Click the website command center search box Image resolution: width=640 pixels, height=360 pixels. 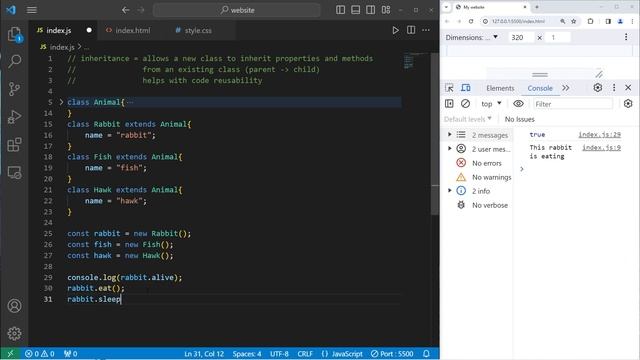click(x=237, y=10)
